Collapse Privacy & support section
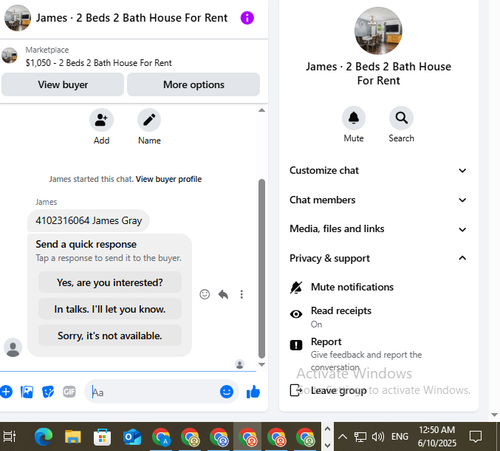The width and height of the screenshot is (500, 451). pos(378,258)
